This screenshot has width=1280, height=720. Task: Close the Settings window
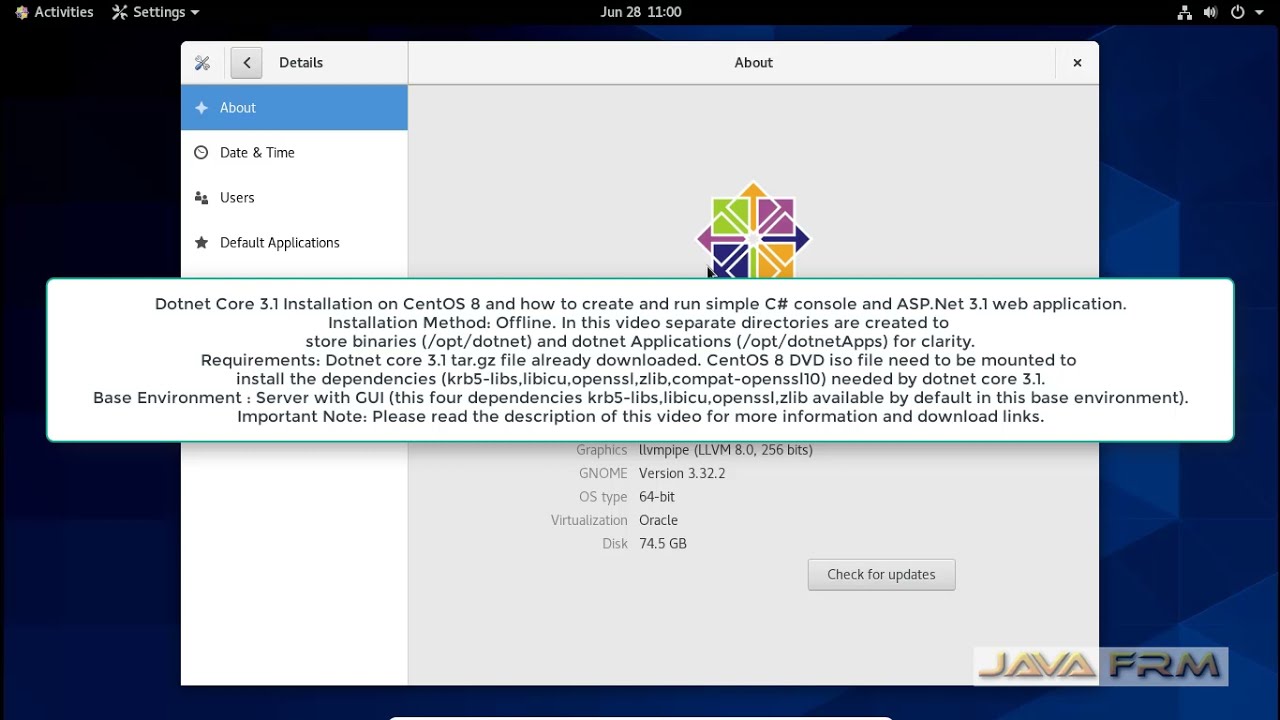1077,63
